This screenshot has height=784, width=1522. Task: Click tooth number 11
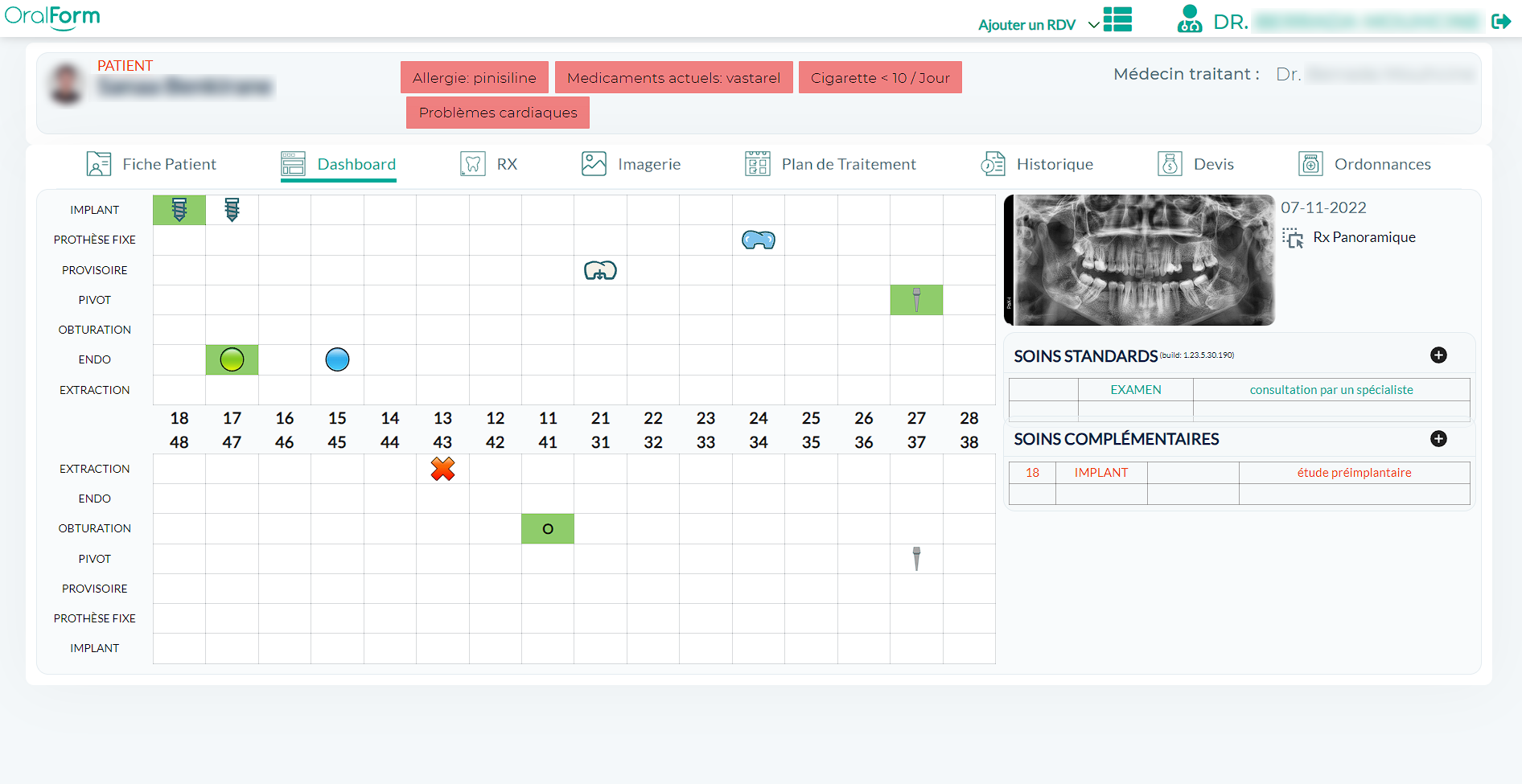point(548,418)
